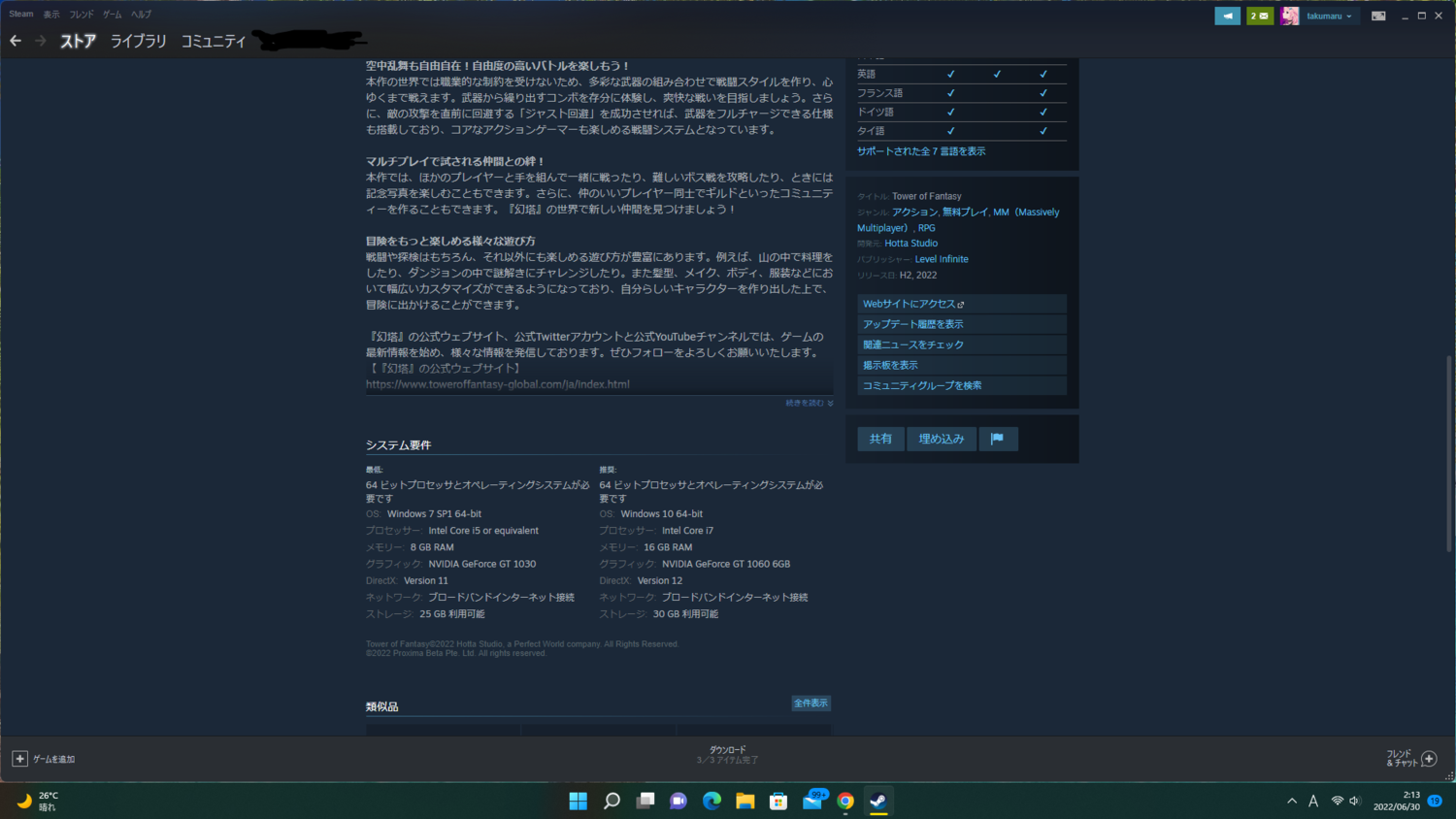Open the フレンド menu
This screenshot has width=1456, height=819.
click(x=82, y=15)
